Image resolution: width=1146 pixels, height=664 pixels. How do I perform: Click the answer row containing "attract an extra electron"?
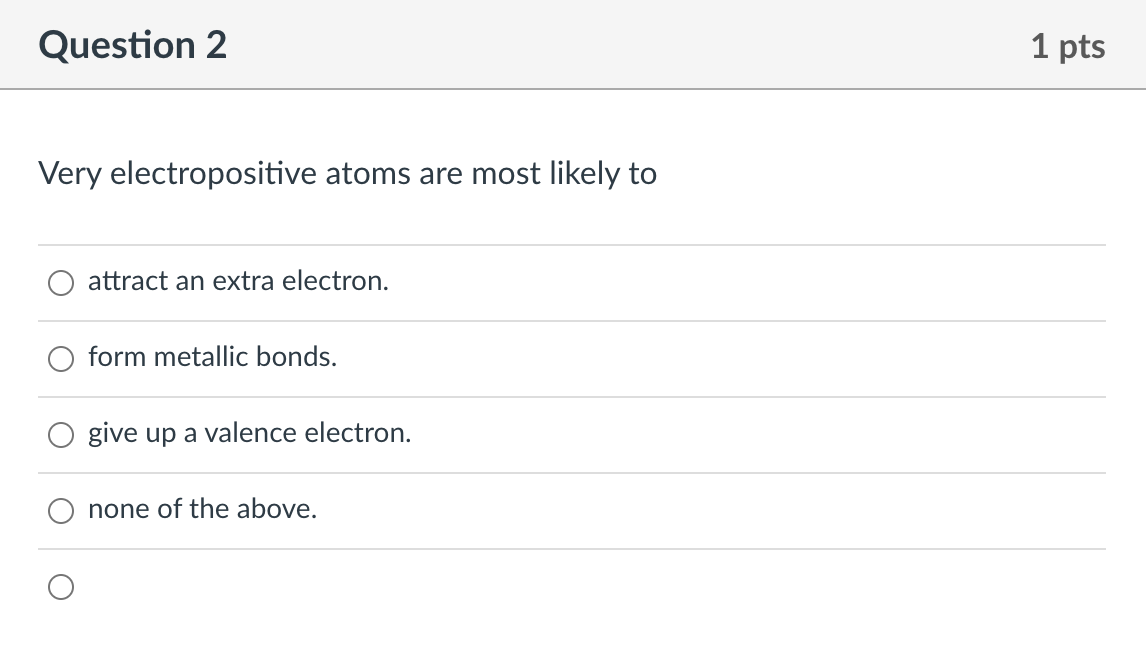[x=400, y=282]
